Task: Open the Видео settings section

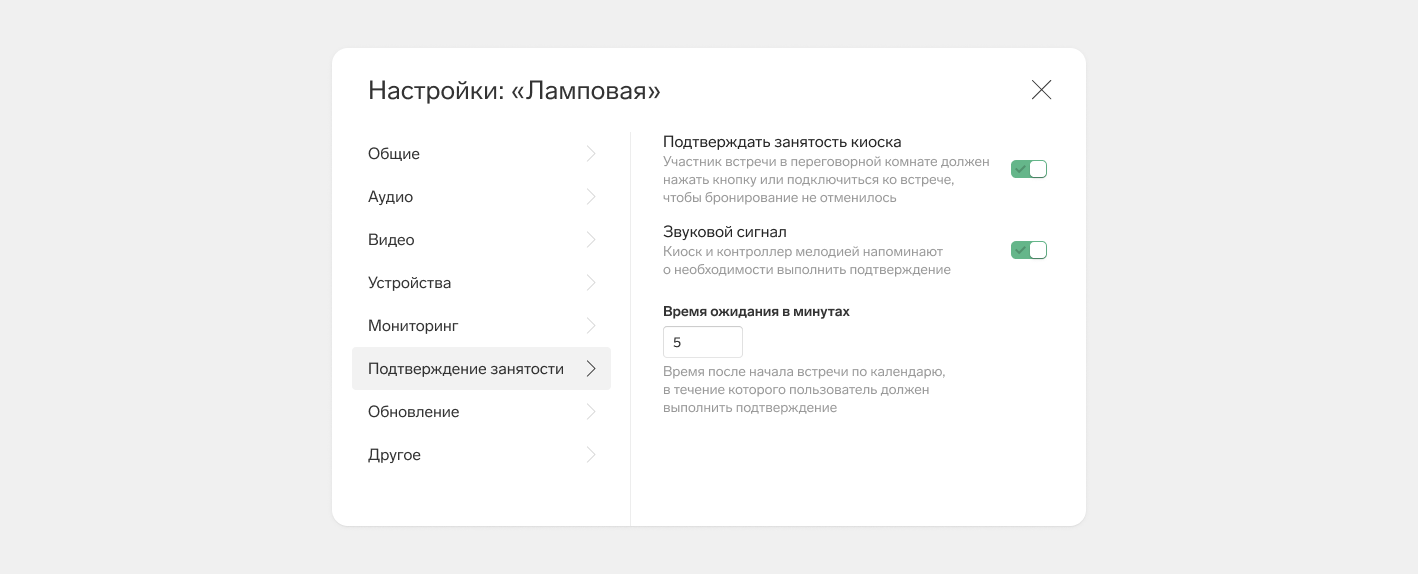Action: coord(481,240)
